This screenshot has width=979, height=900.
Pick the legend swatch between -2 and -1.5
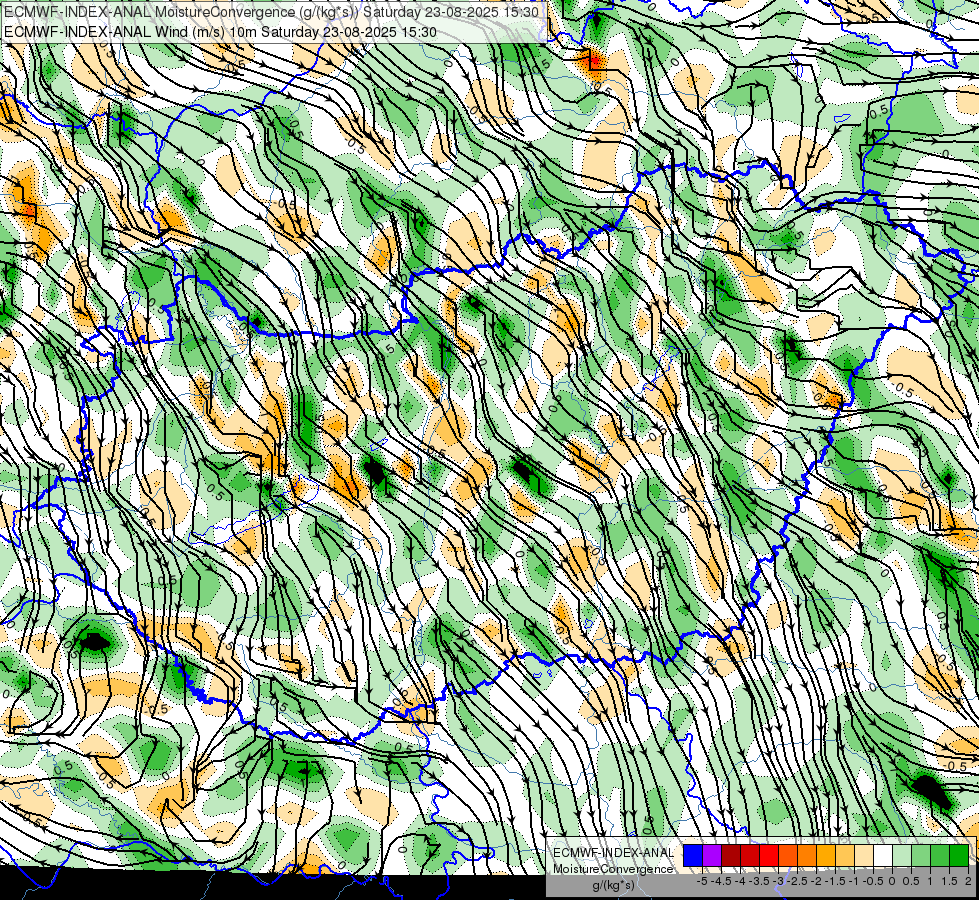pos(825,855)
